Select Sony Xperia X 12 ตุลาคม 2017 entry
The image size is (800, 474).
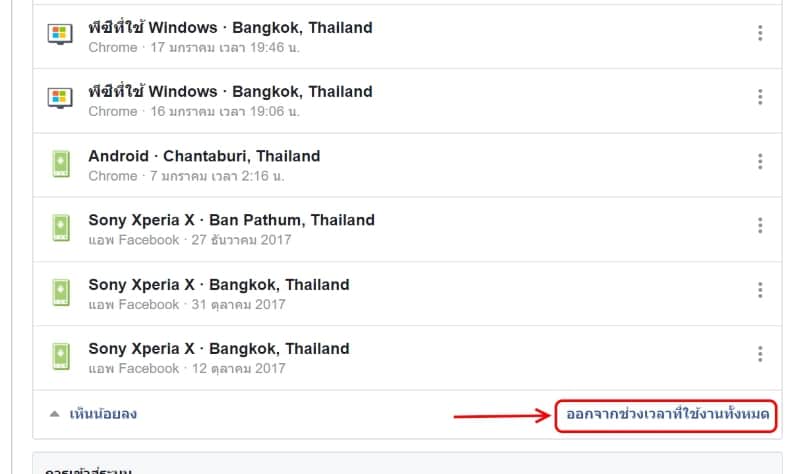pyautogui.click(x=219, y=349)
